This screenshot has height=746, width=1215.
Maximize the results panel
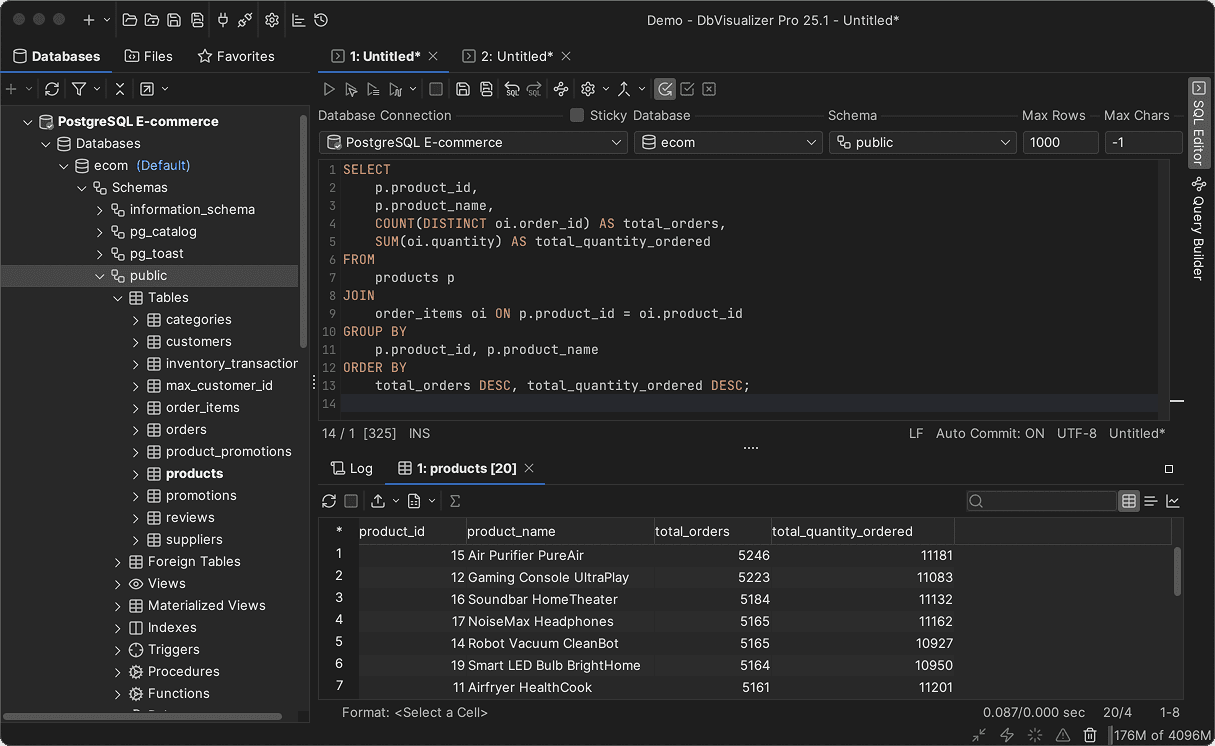click(1168, 467)
